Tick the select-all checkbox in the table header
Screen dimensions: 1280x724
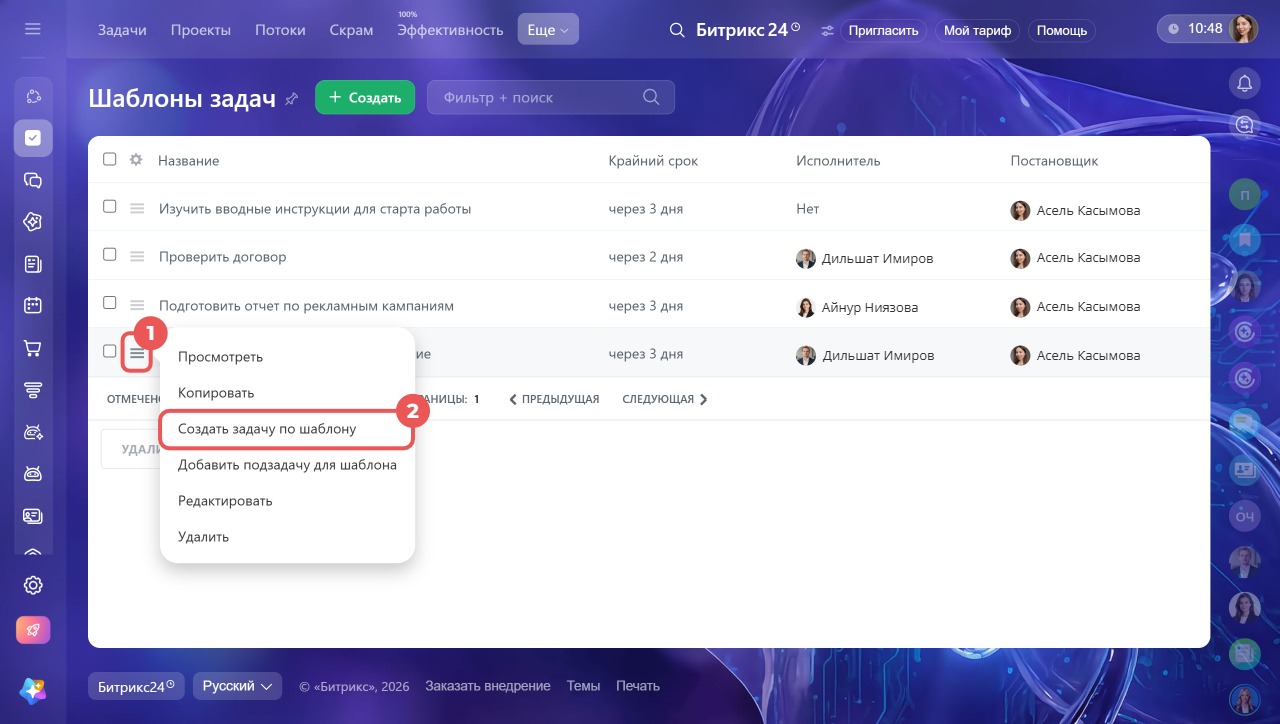110,159
